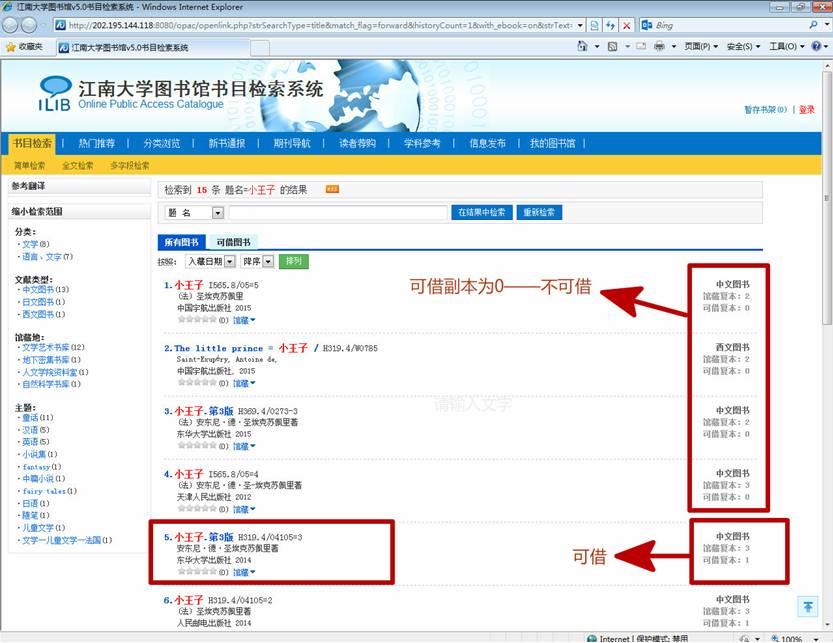Click the search keyword input field
Viewport: 833px width, 643px height.
[x=338, y=213]
